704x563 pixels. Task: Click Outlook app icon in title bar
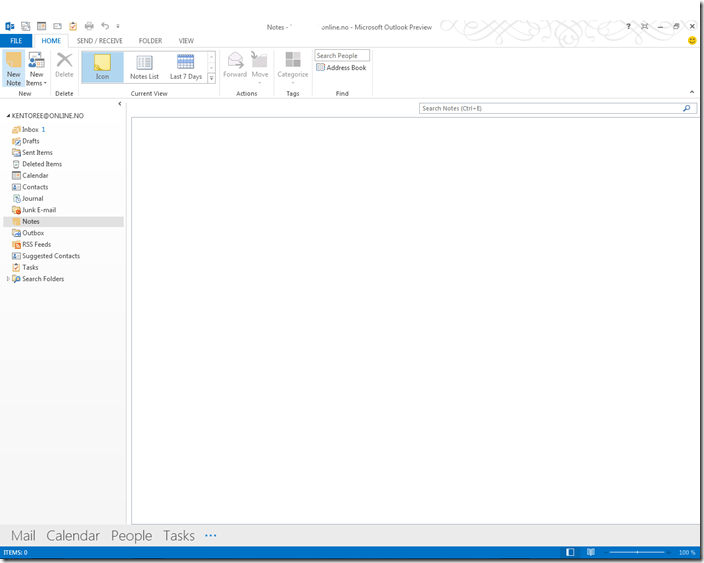click(x=9, y=26)
